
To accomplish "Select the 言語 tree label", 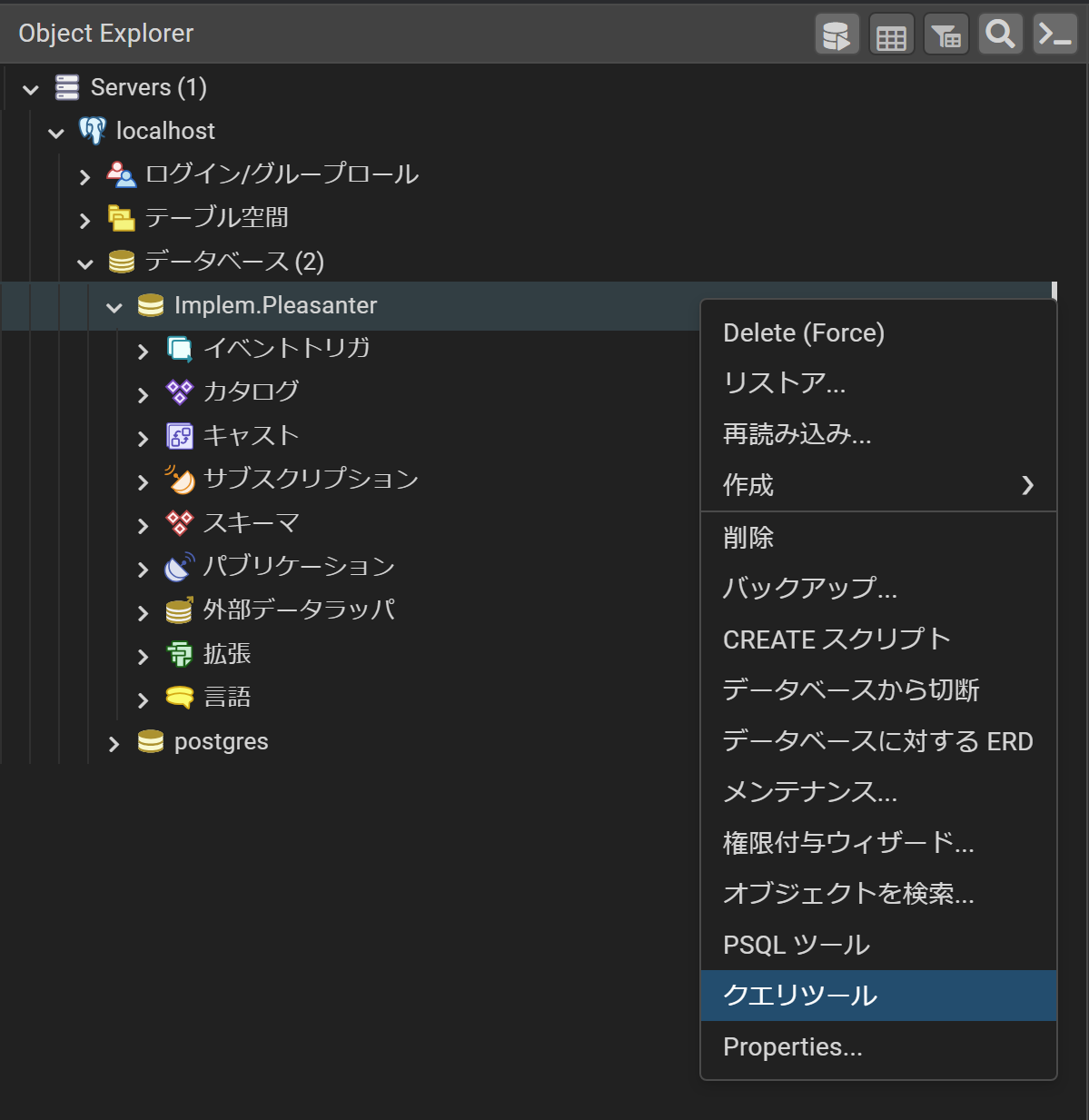I will coord(227,698).
